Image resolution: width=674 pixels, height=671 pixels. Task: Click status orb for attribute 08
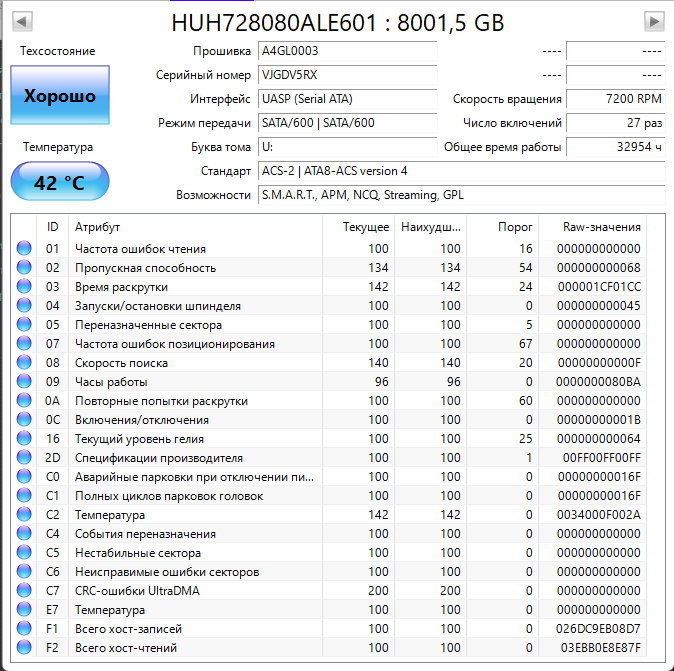pos(24,362)
